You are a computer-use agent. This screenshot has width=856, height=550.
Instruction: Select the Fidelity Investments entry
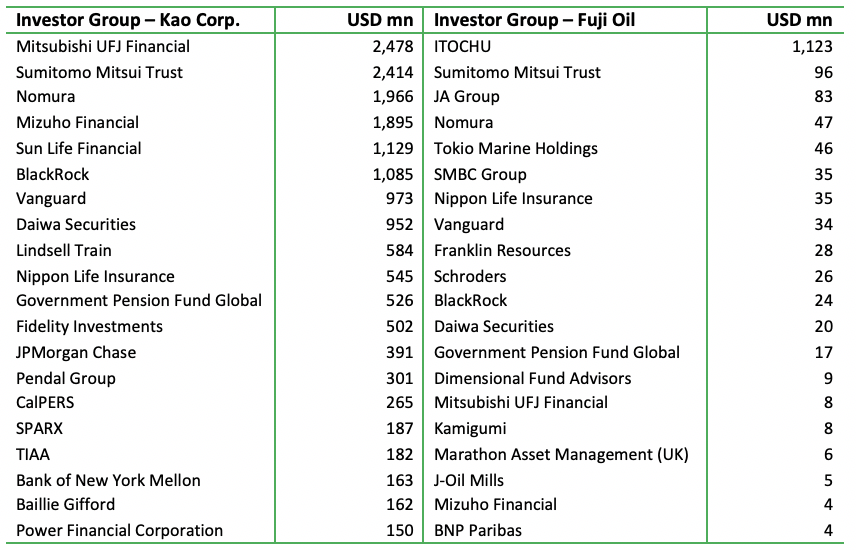pyautogui.click(x=89, y=326)
